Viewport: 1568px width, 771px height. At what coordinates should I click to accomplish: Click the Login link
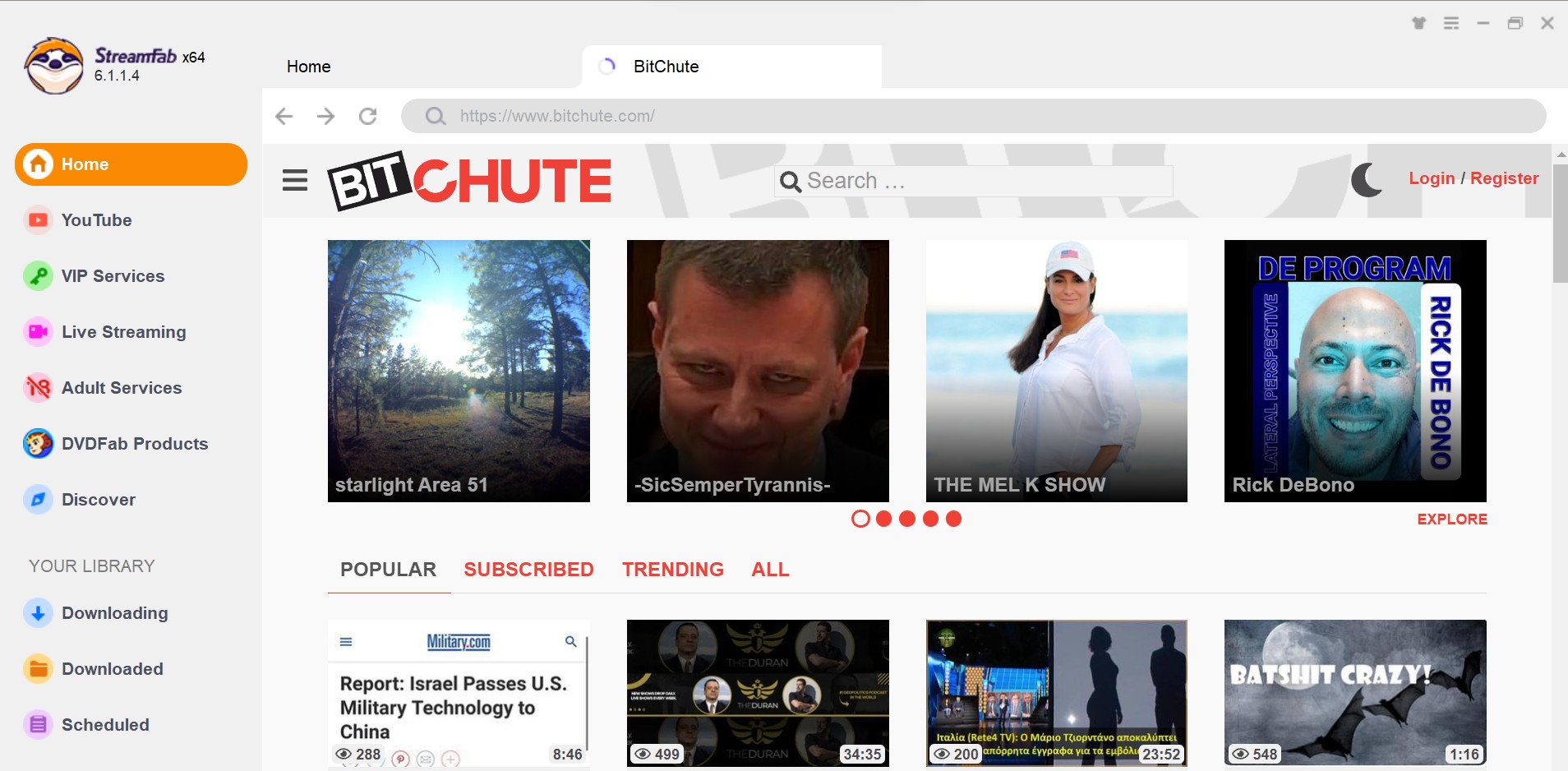pos(1432,178)
